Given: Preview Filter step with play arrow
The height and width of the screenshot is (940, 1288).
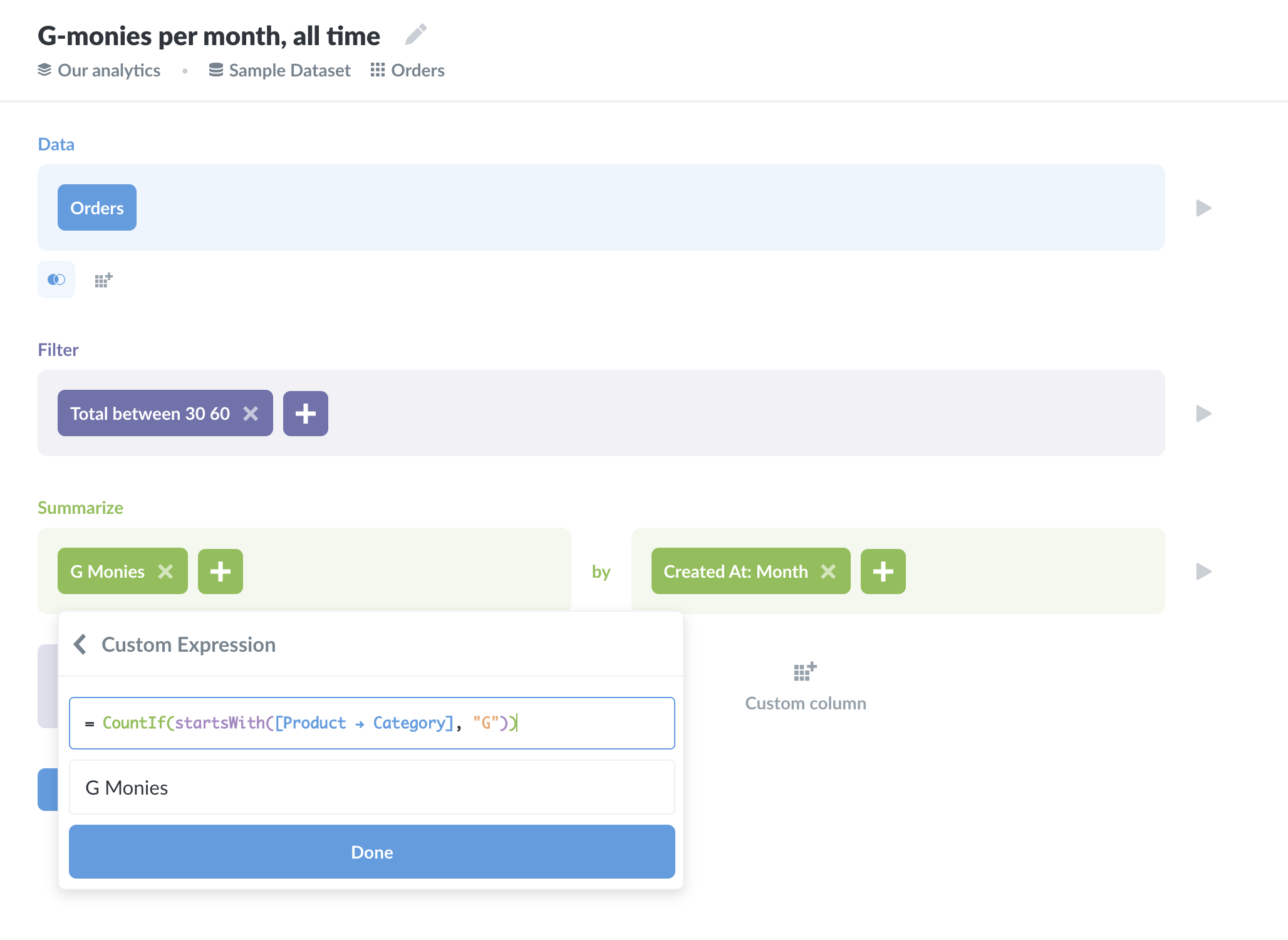Looking at the screenshot, I should pyautogui.click(x=1203, y=414).
